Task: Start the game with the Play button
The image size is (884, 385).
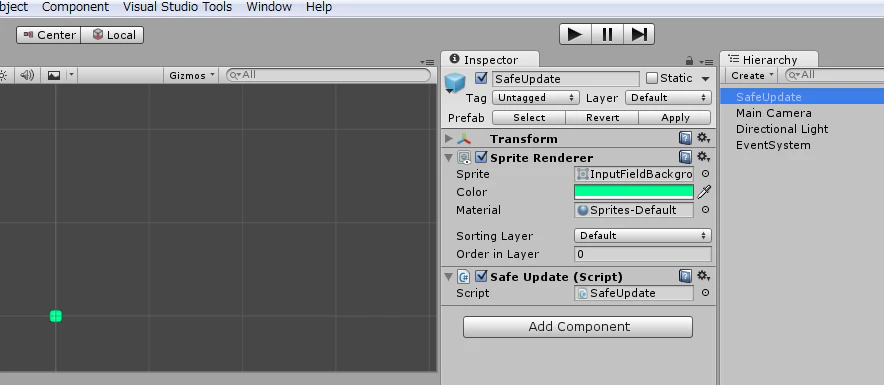Action: click(575, 34)
